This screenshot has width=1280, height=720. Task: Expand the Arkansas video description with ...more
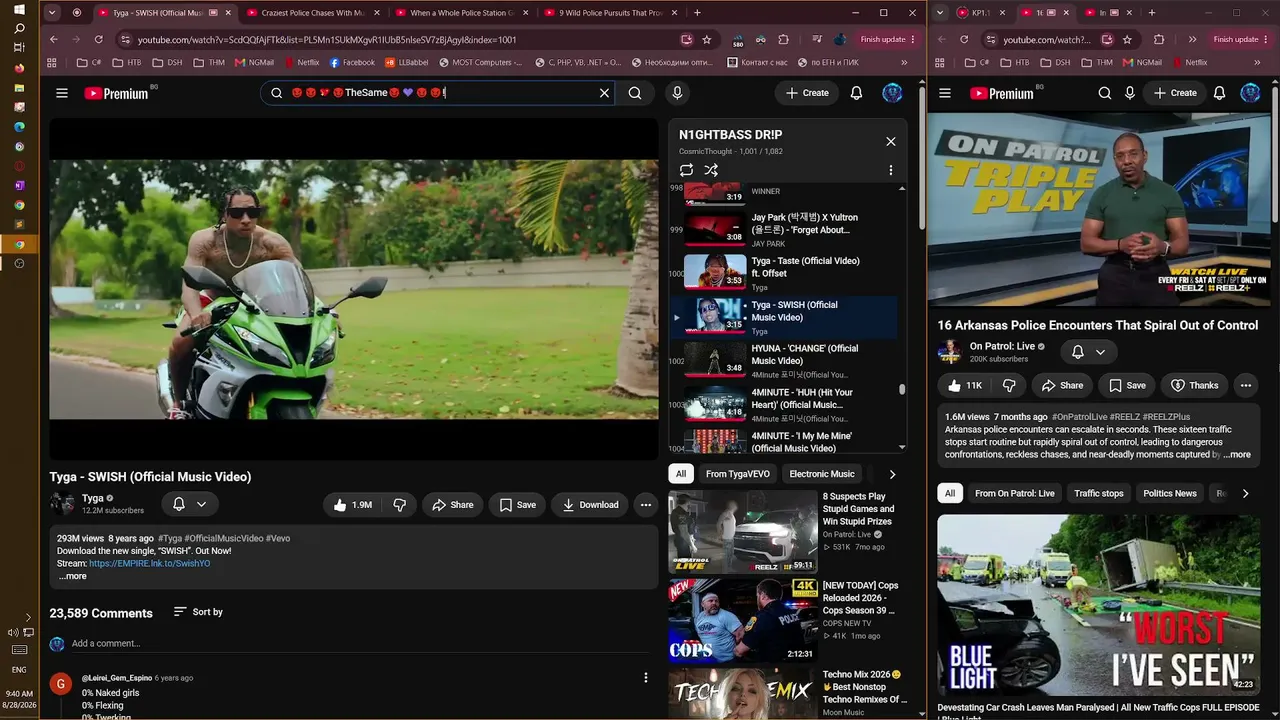pos(1235,455)
